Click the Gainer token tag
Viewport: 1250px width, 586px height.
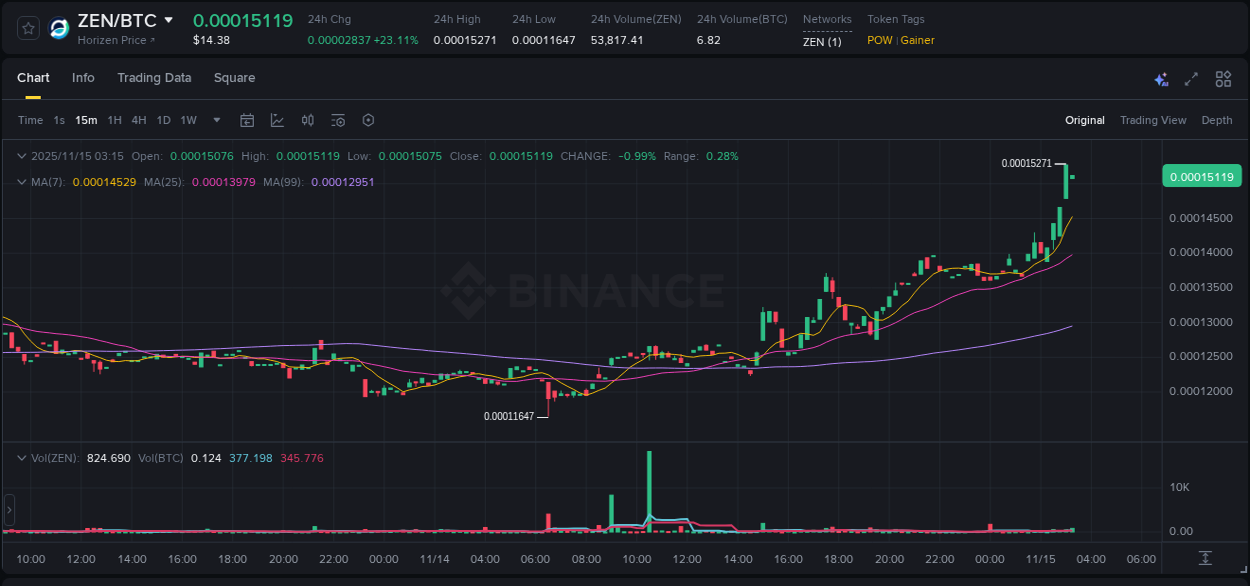pyautogui.click(x=917, y=40)
